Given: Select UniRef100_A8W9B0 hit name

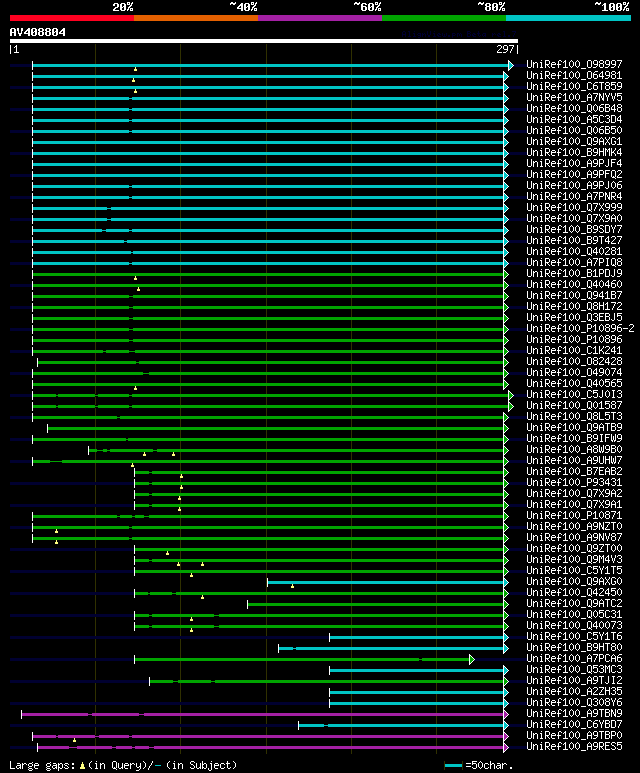Looking at the screenshot, I should point(574,450).
